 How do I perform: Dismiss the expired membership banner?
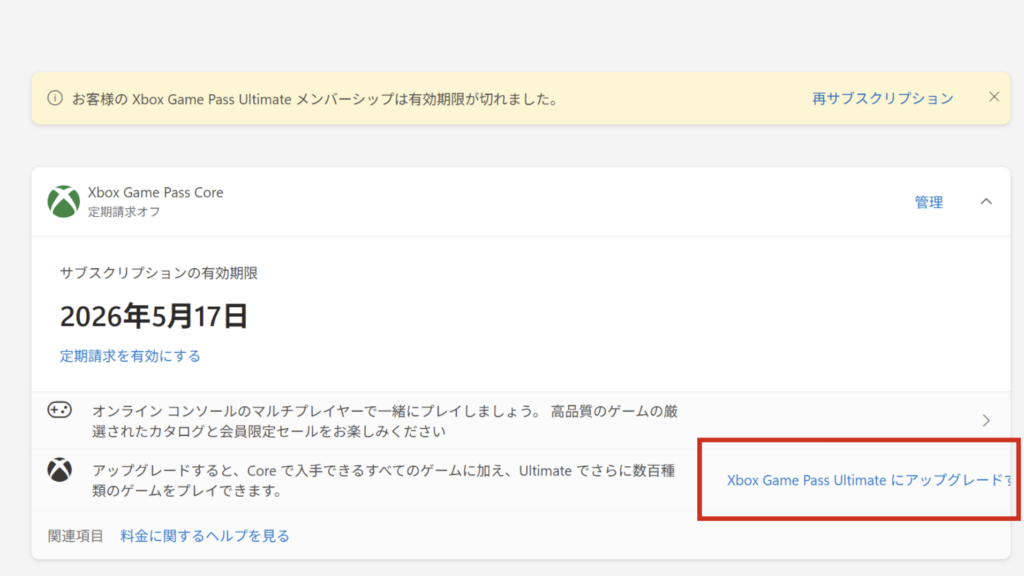pos(994,97)
